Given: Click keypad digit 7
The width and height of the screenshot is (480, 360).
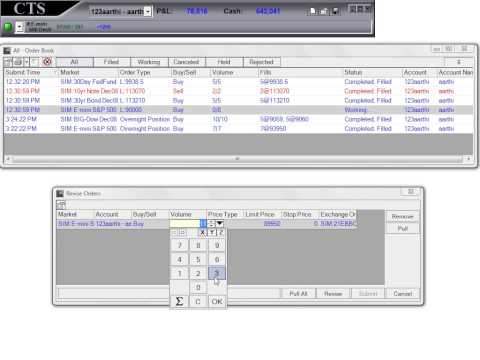Looking at the screenshot, I should [x=180, y=246].
